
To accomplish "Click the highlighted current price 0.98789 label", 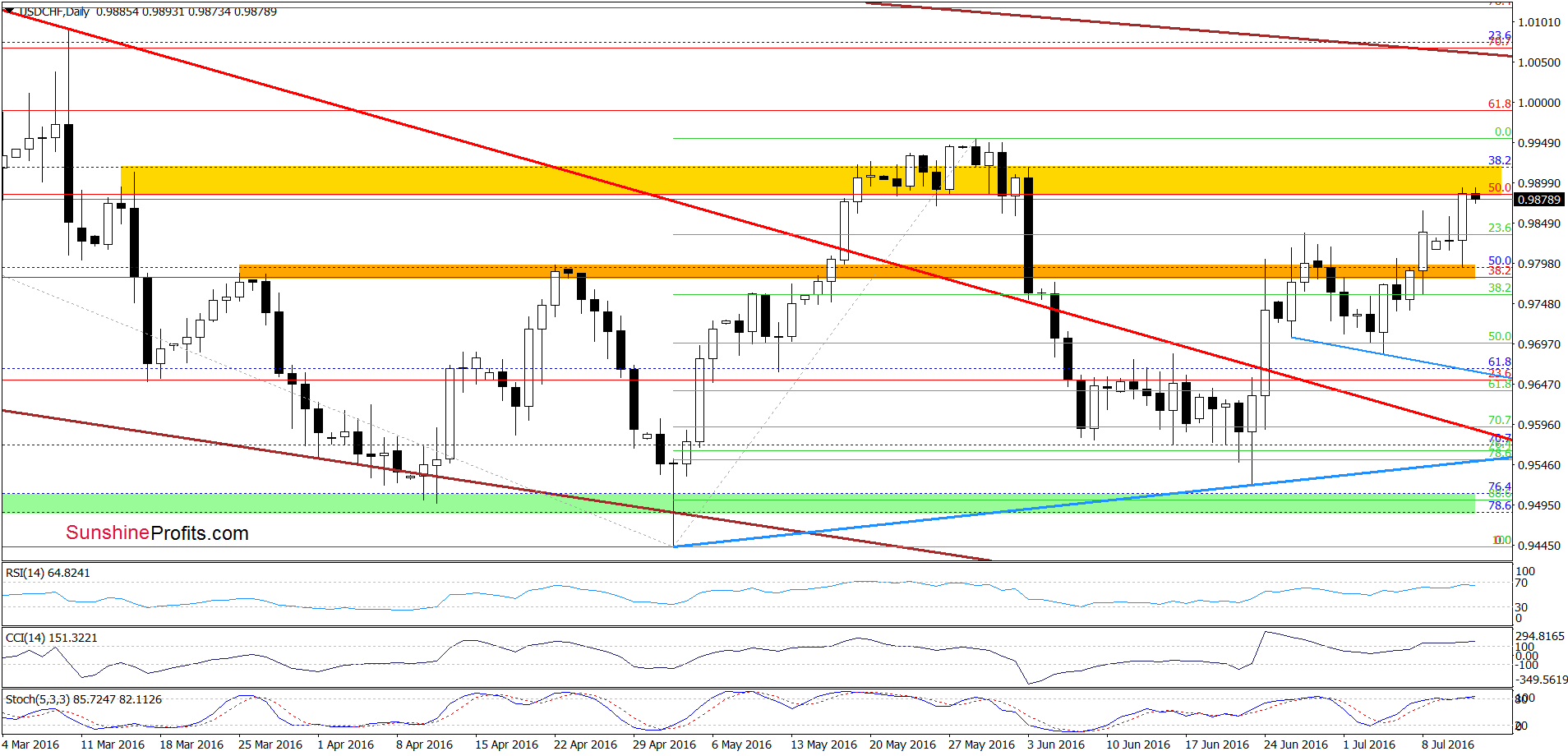I will (1538, 200).
